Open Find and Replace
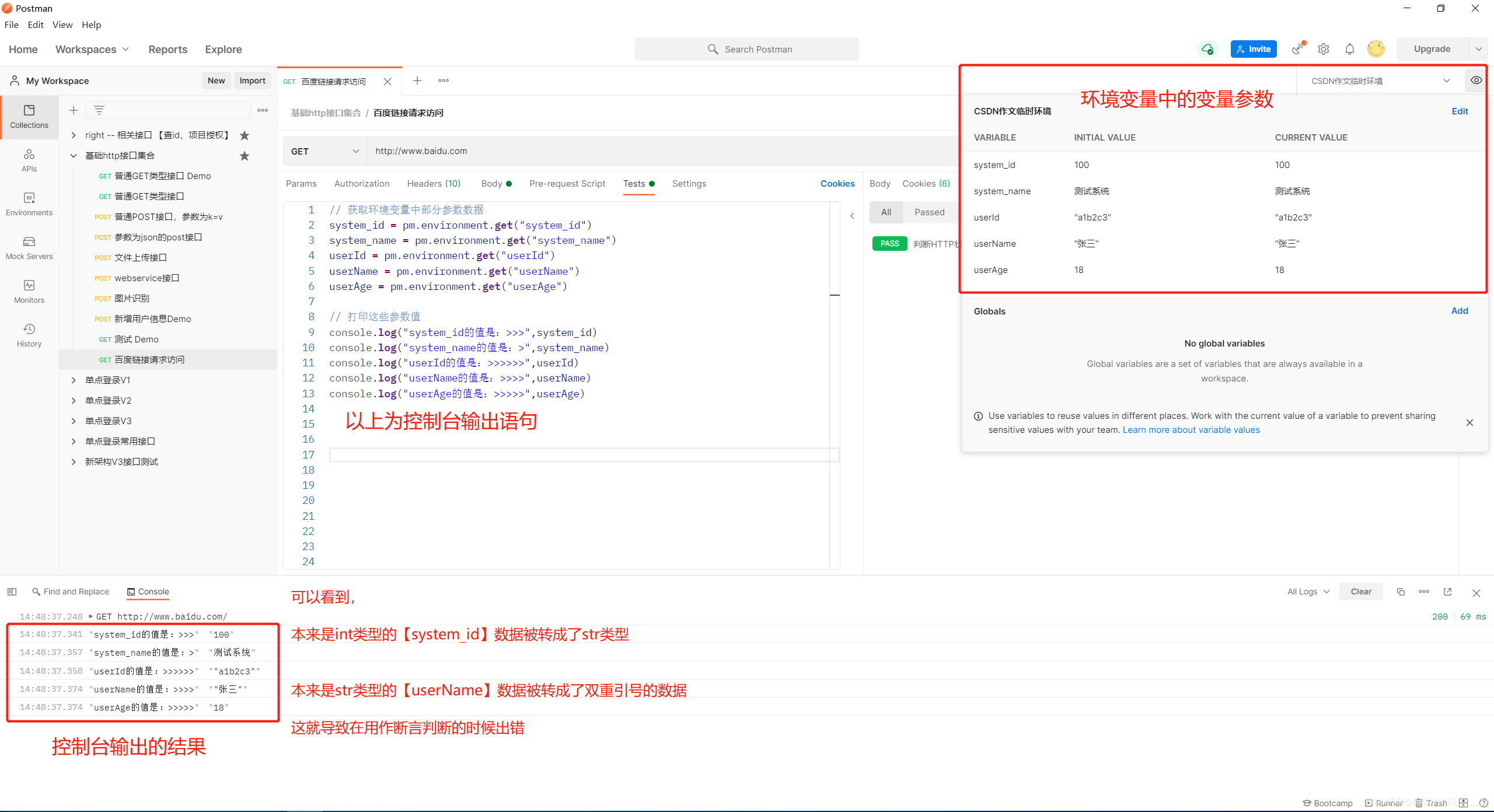The height and width of the screenshot is (812, 1494). pos(71,591)
